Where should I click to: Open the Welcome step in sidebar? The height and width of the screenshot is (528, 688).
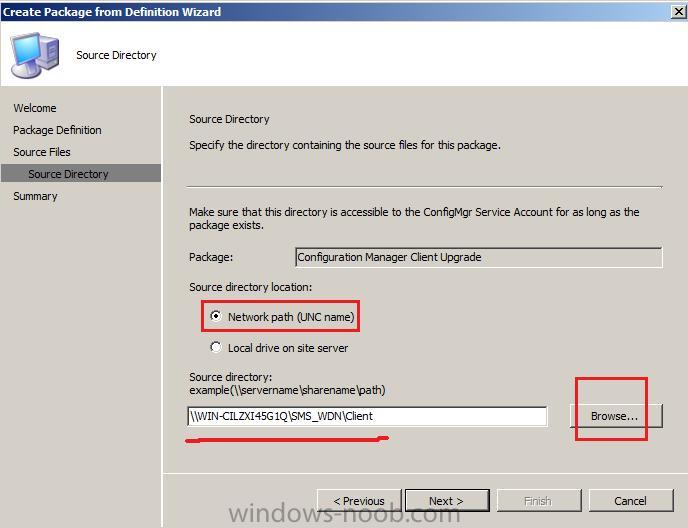(35, 108)
